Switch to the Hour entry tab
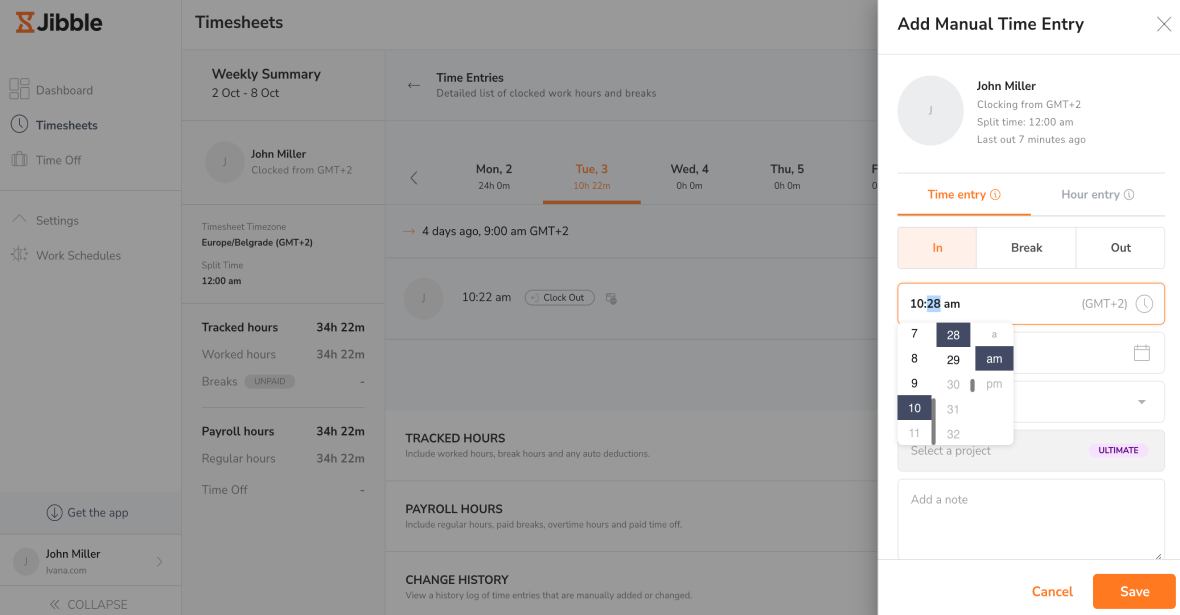 click(1097, 195)
